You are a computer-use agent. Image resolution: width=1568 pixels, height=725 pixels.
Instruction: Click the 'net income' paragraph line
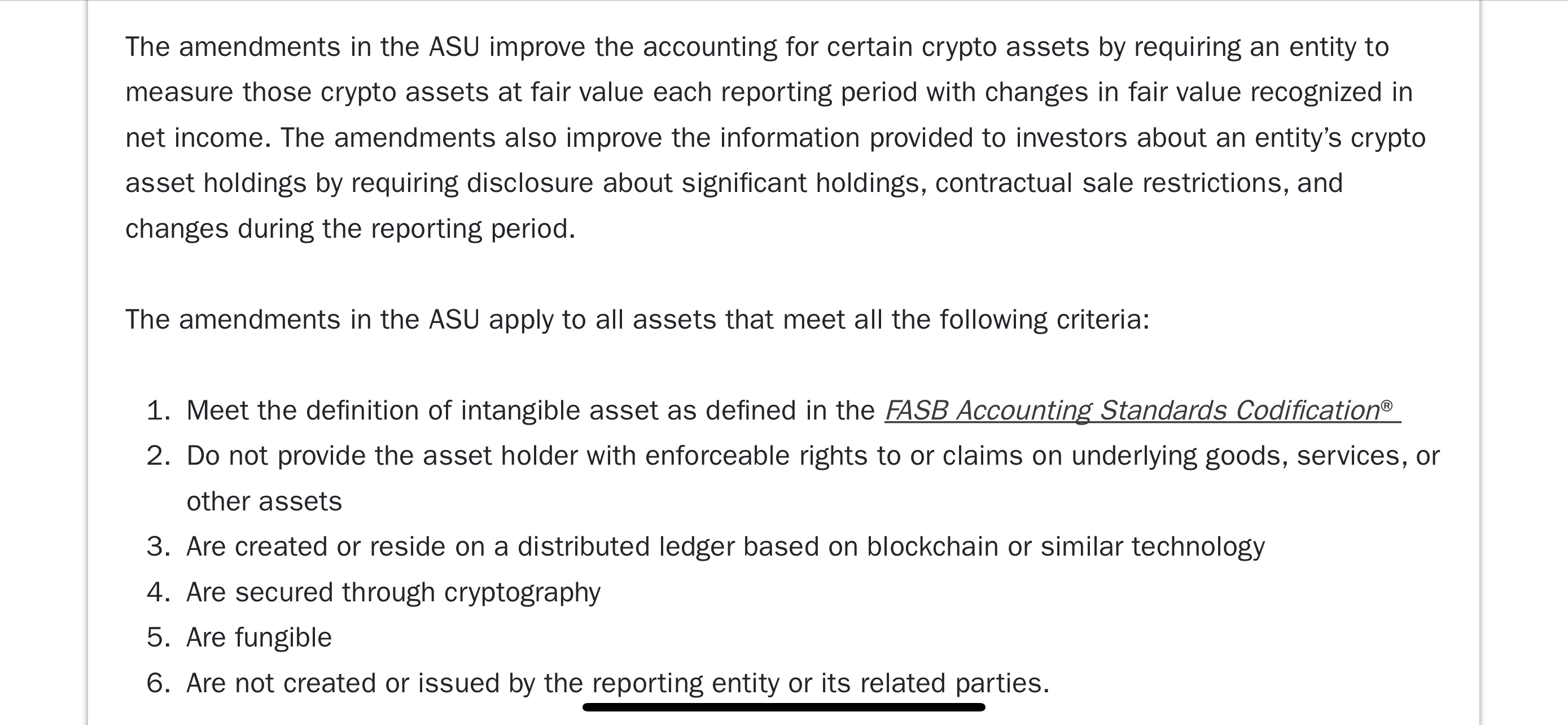[775, 138]
